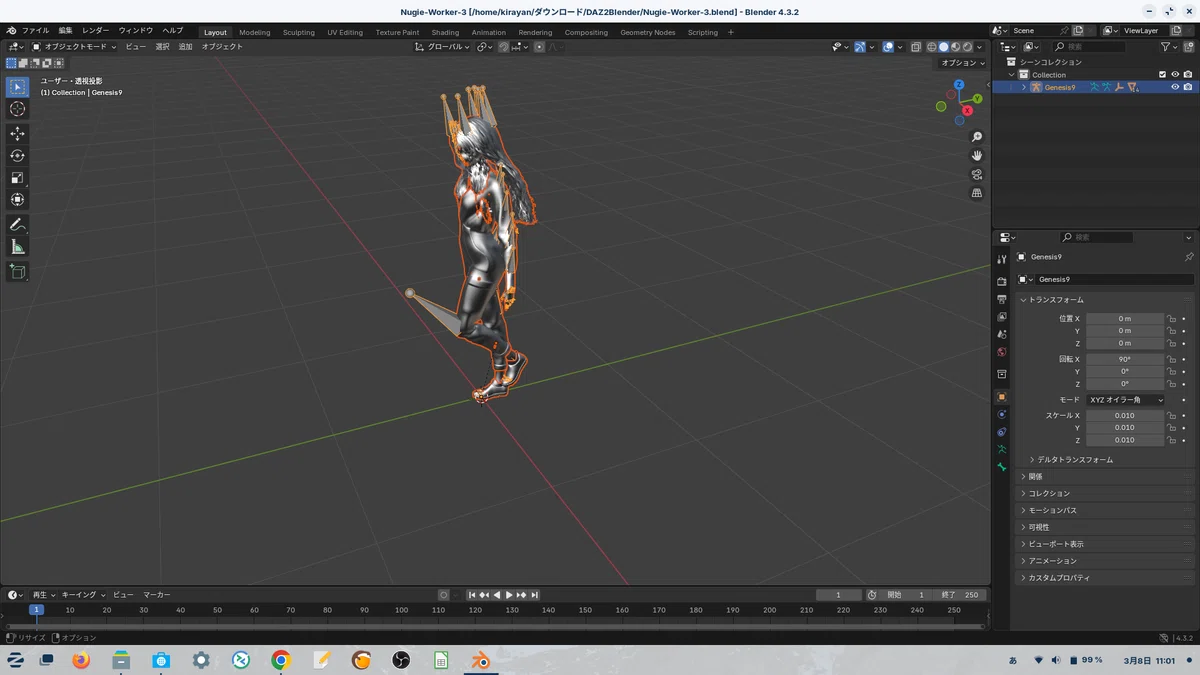Open the レンダー (Render) menu
This screenshot has height=675, width=1200.
click(x=96, y=31)
